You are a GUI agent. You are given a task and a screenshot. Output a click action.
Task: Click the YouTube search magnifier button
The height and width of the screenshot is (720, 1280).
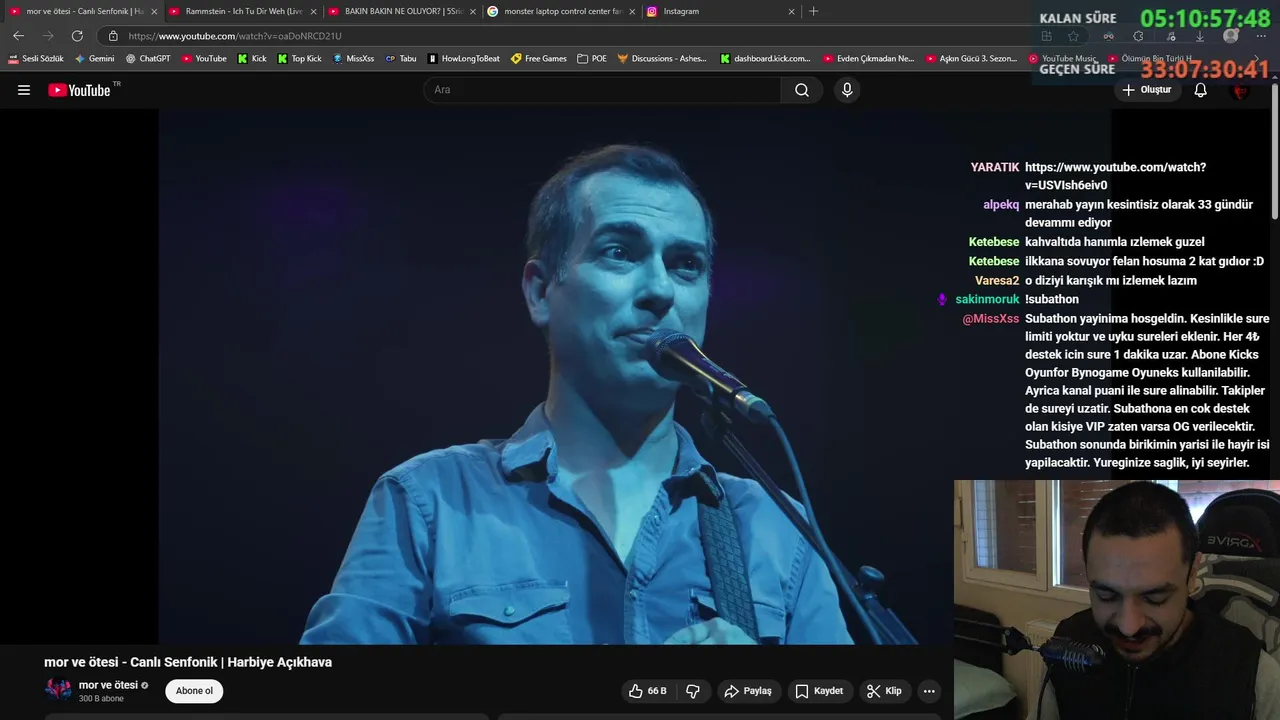pyautogui.click(x=802, y=90)
